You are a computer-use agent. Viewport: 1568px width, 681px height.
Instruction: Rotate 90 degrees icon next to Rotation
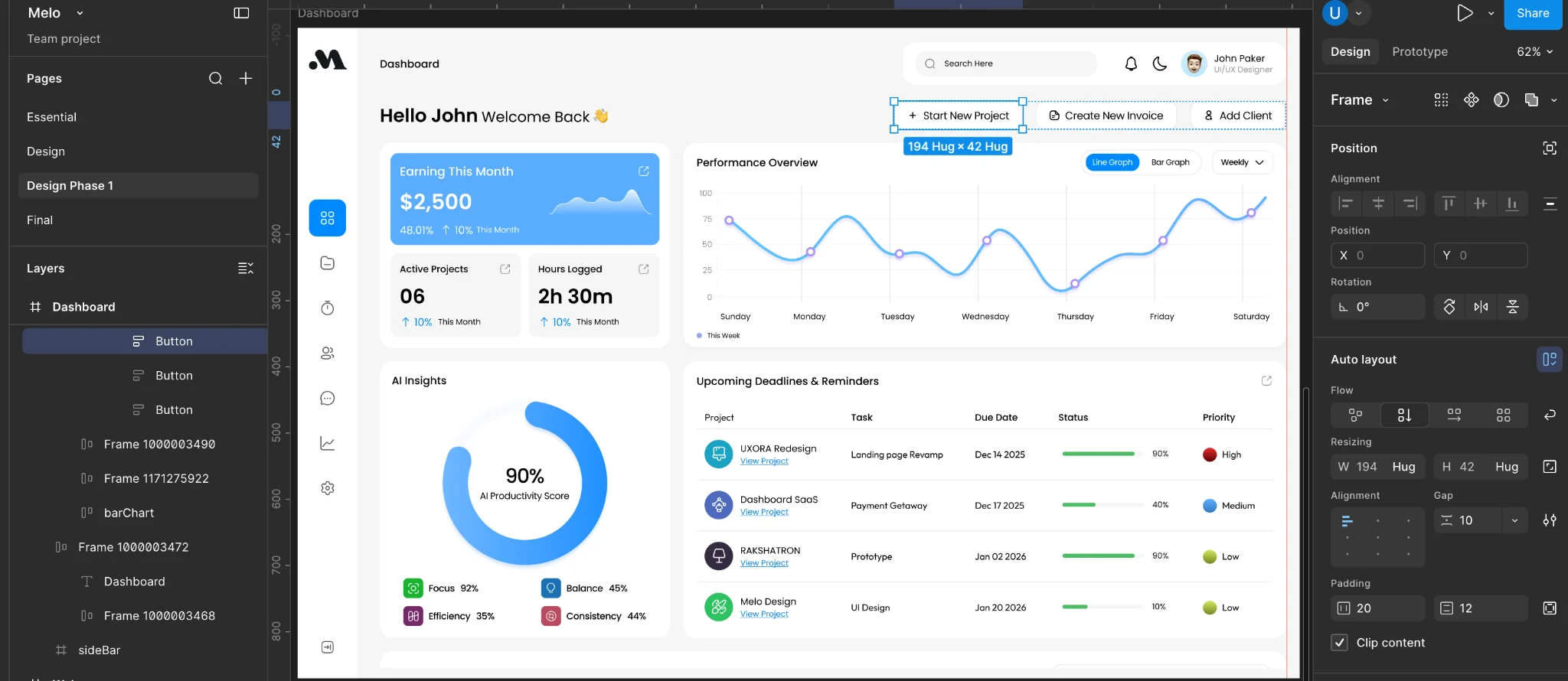click(x=1449, y=307)
